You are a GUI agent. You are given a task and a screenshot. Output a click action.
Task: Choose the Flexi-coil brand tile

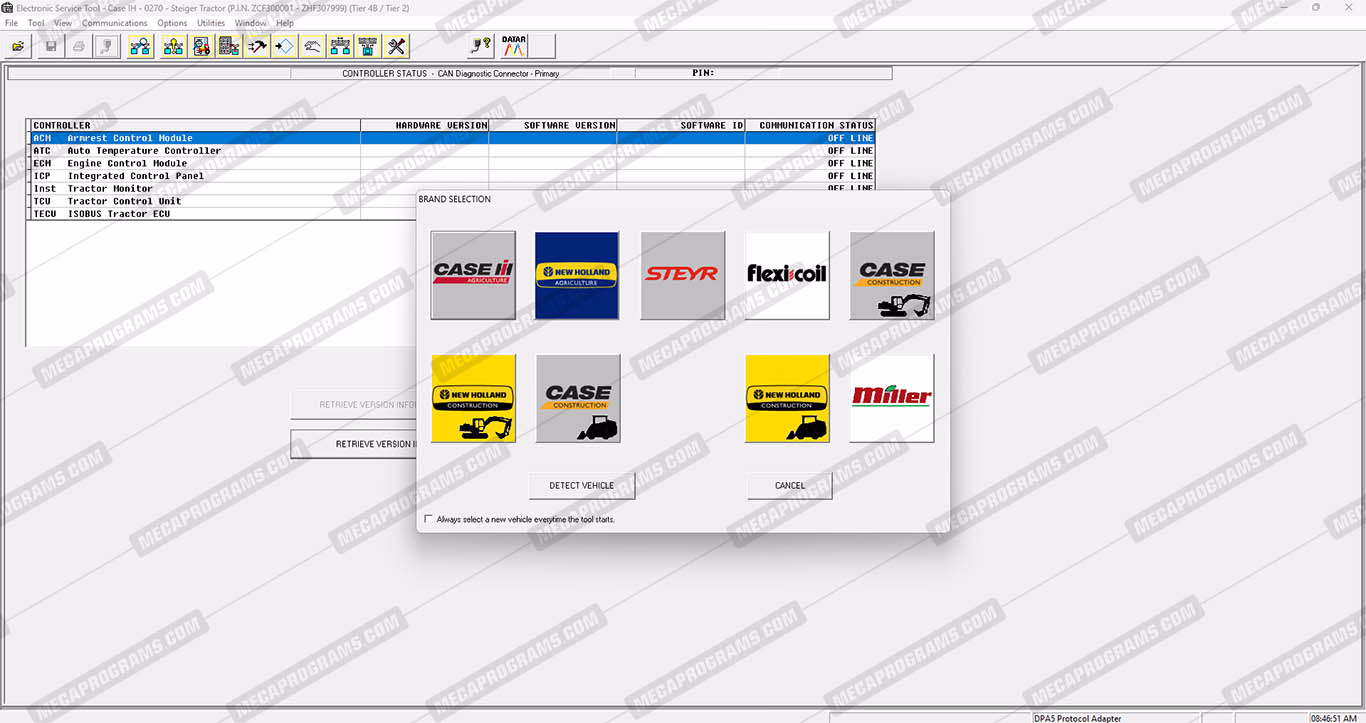tap(787, 276)
